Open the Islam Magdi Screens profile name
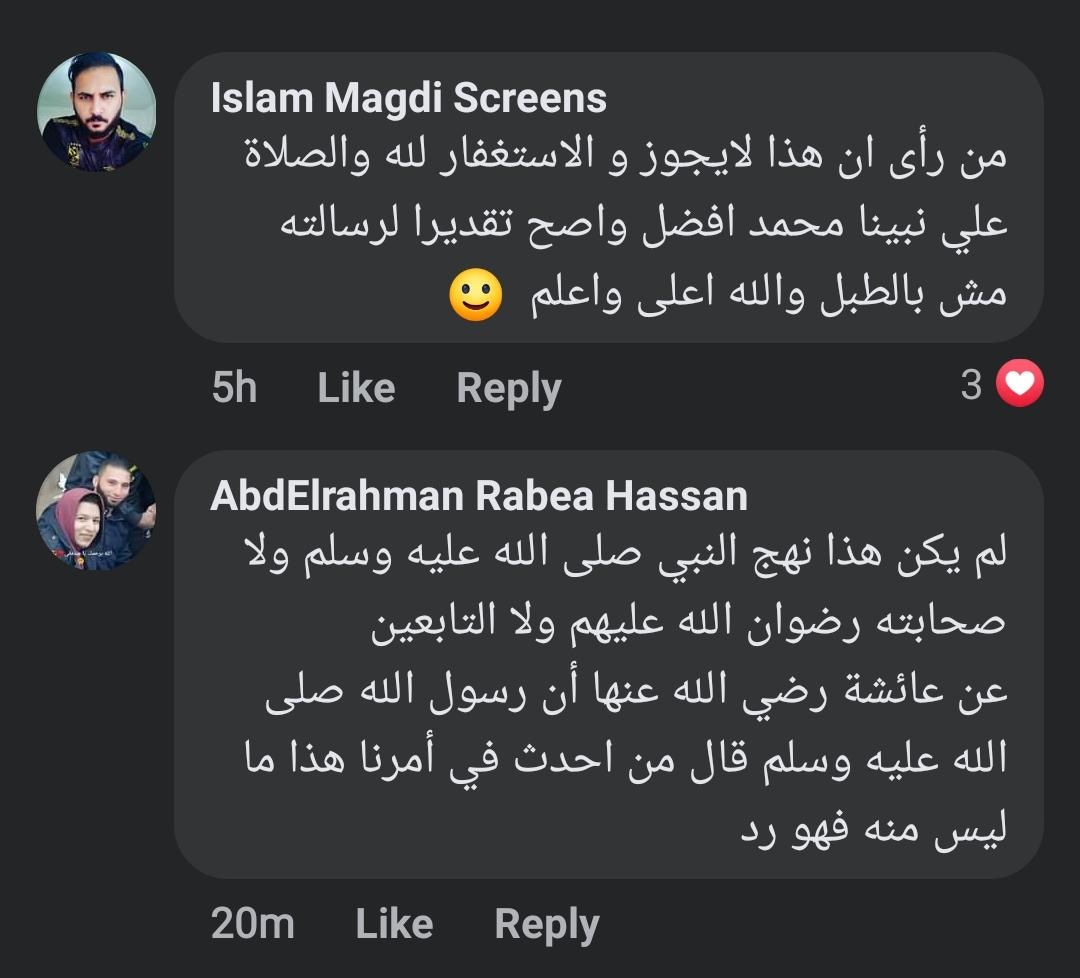Viewport: 1080px width, 978px height. 409,98
